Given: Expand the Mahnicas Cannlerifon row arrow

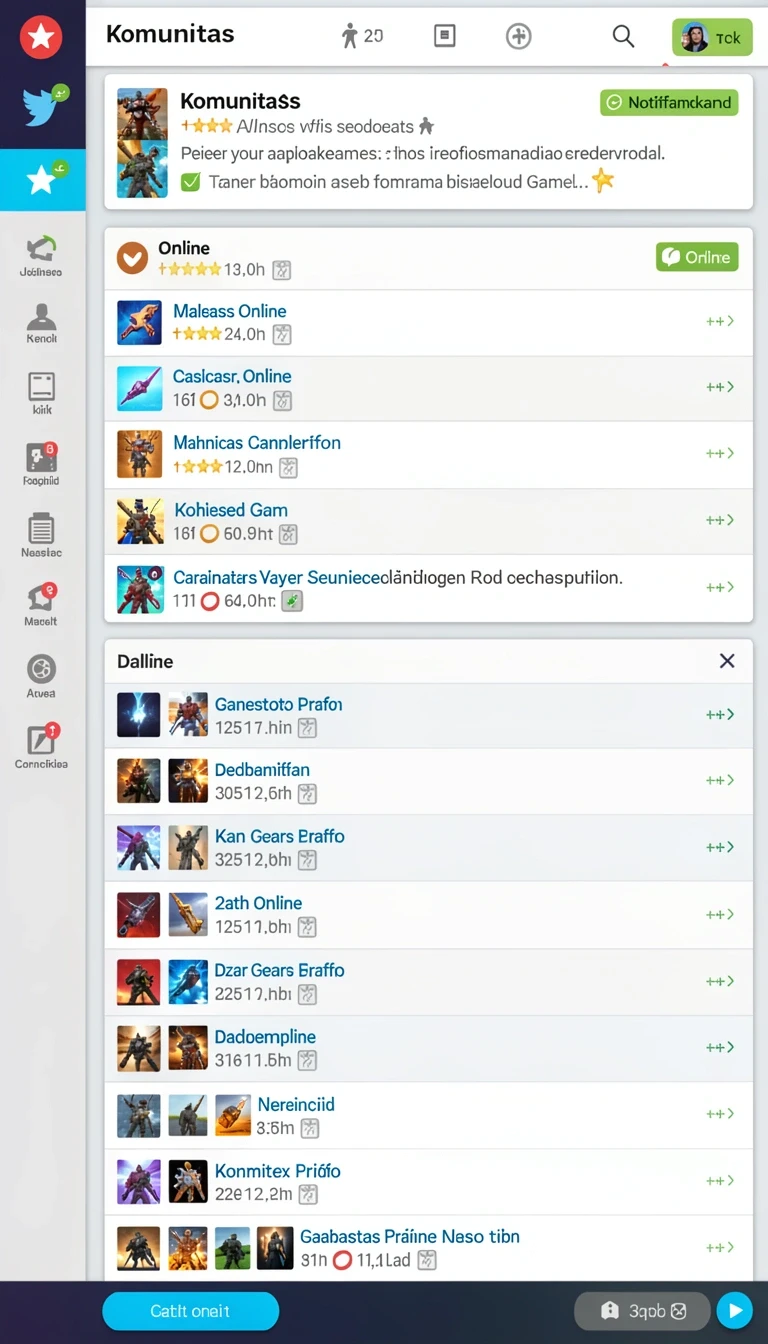Looking at the screenshot, I should [x=720, y=453].
